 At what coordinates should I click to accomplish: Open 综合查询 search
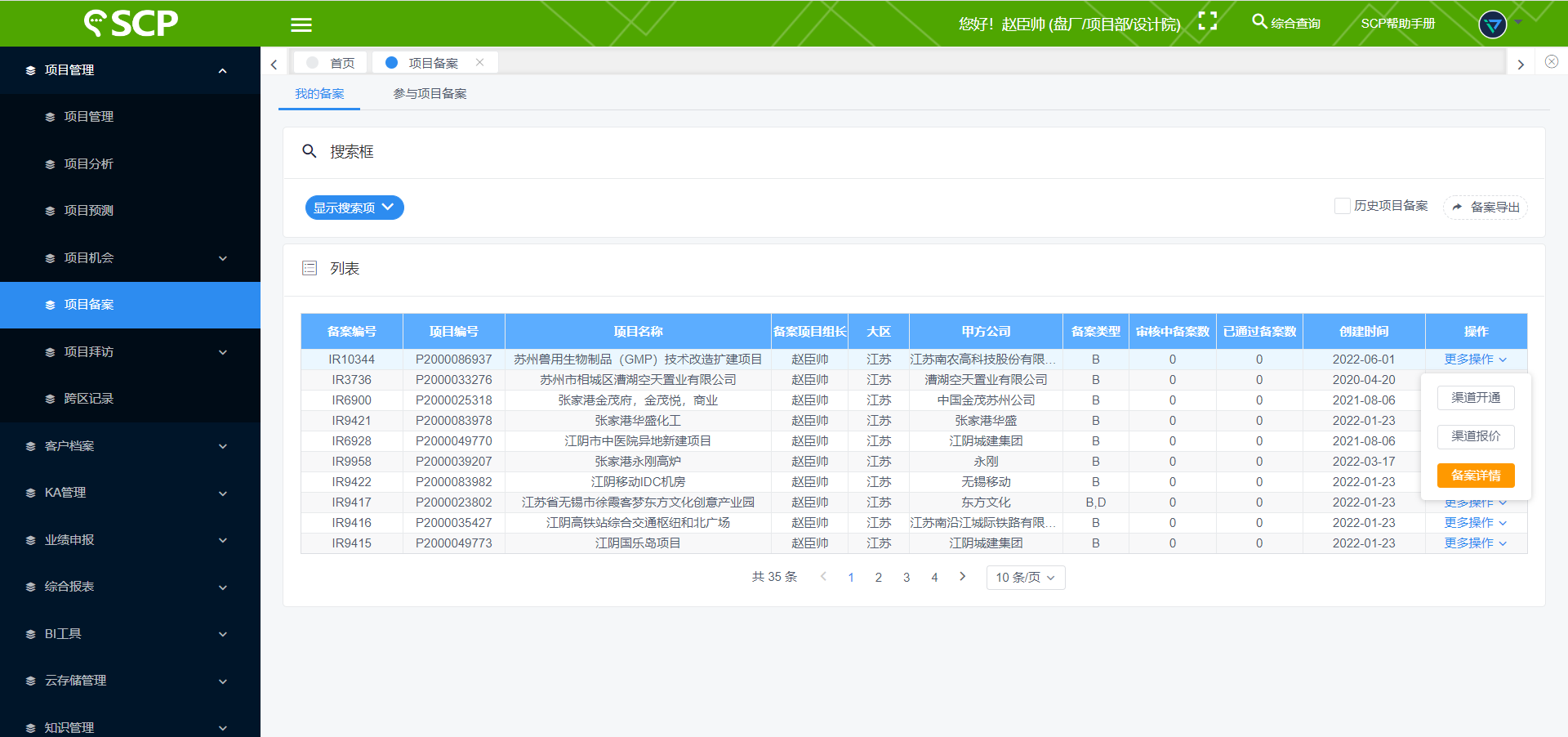(1286, 23)
